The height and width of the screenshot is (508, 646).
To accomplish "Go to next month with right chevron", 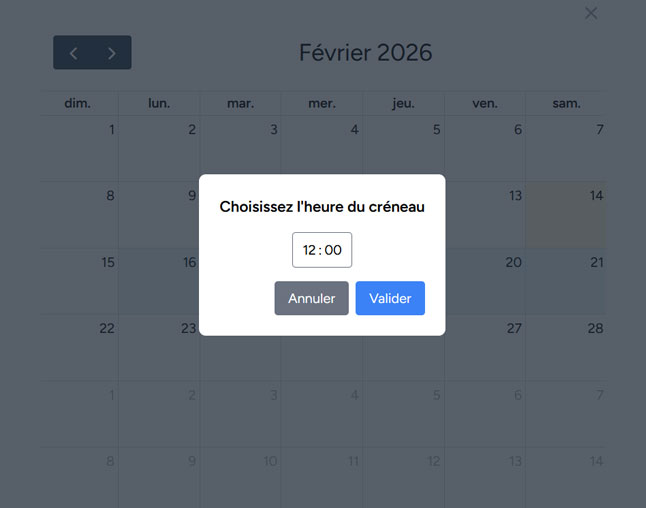I will tap(111, 53).
